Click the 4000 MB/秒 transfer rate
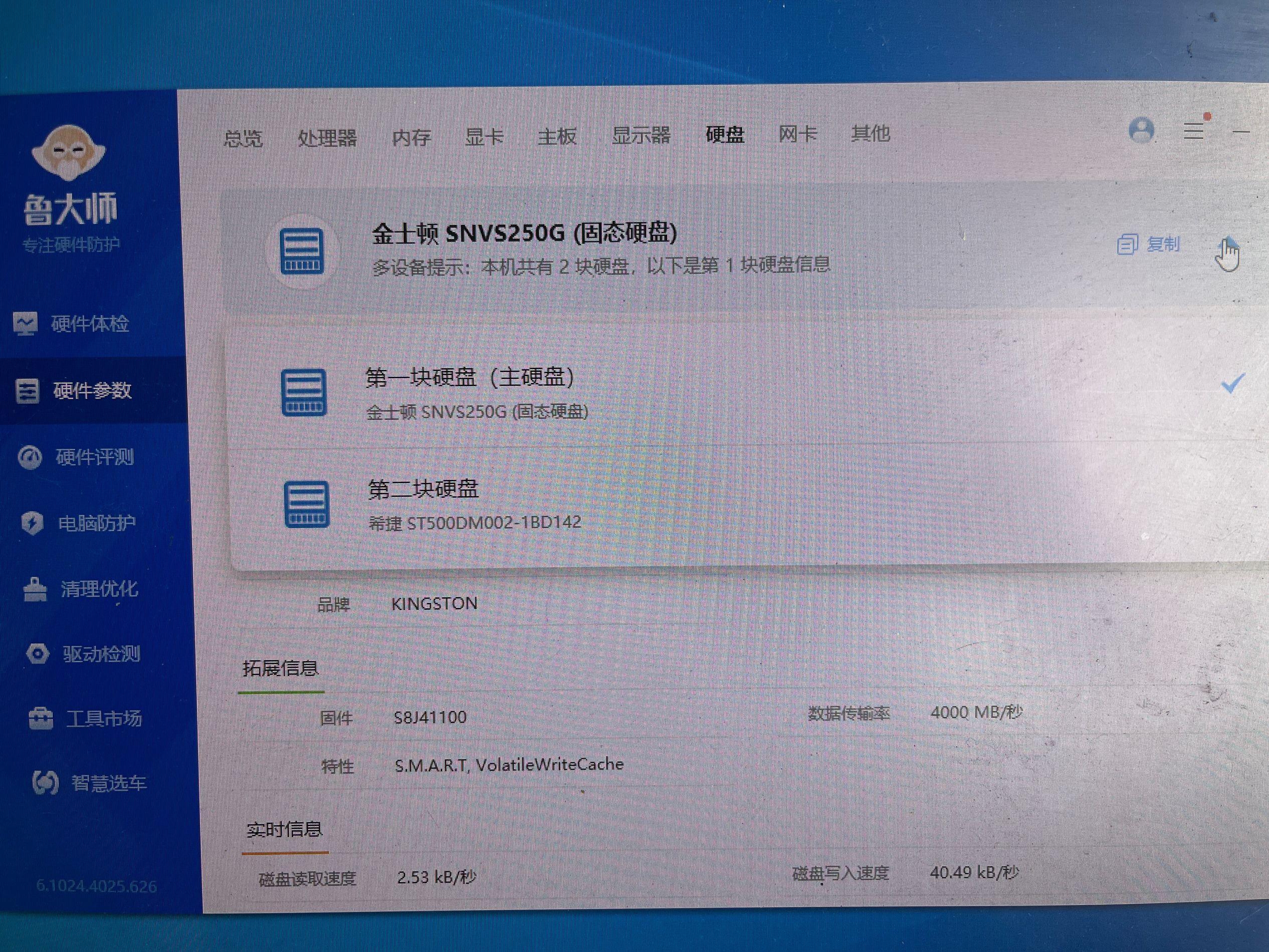 976,712
